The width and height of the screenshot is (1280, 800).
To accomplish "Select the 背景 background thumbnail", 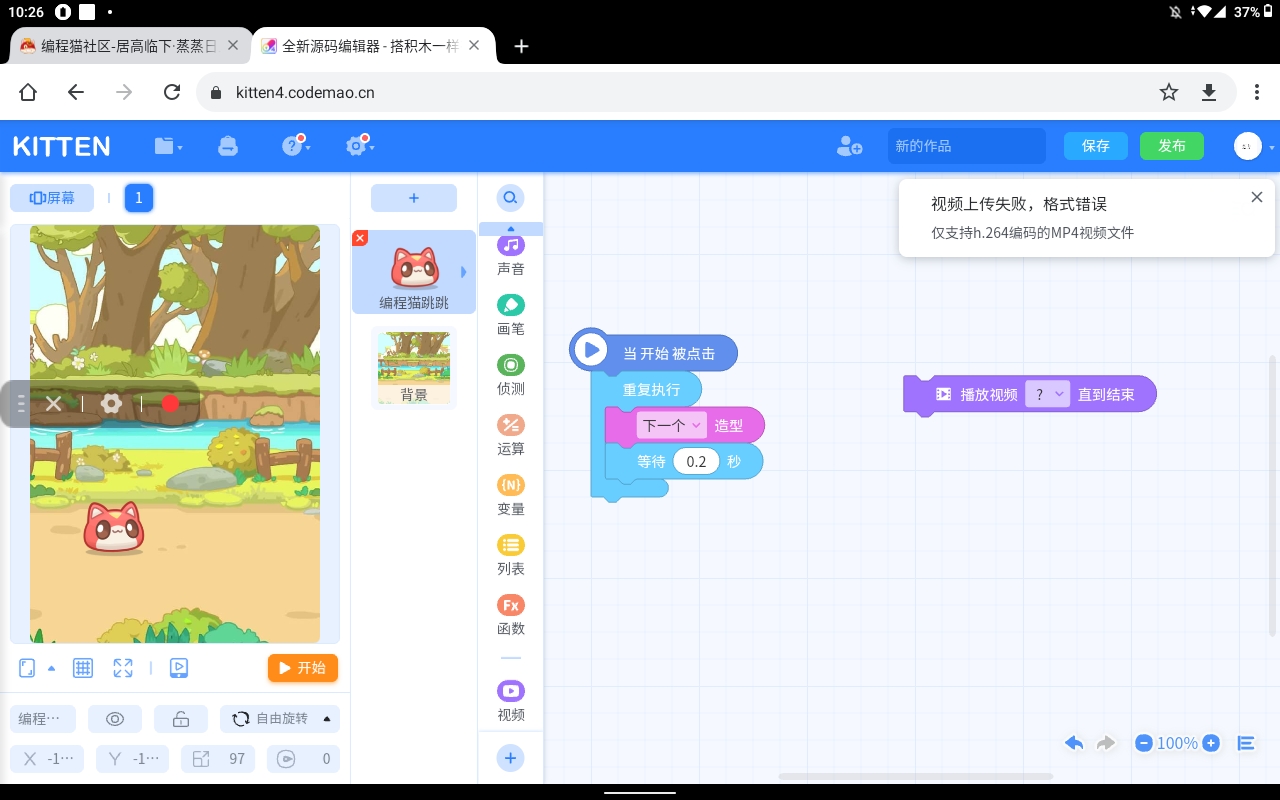I will pyautogui.click(x=414, y=367).
